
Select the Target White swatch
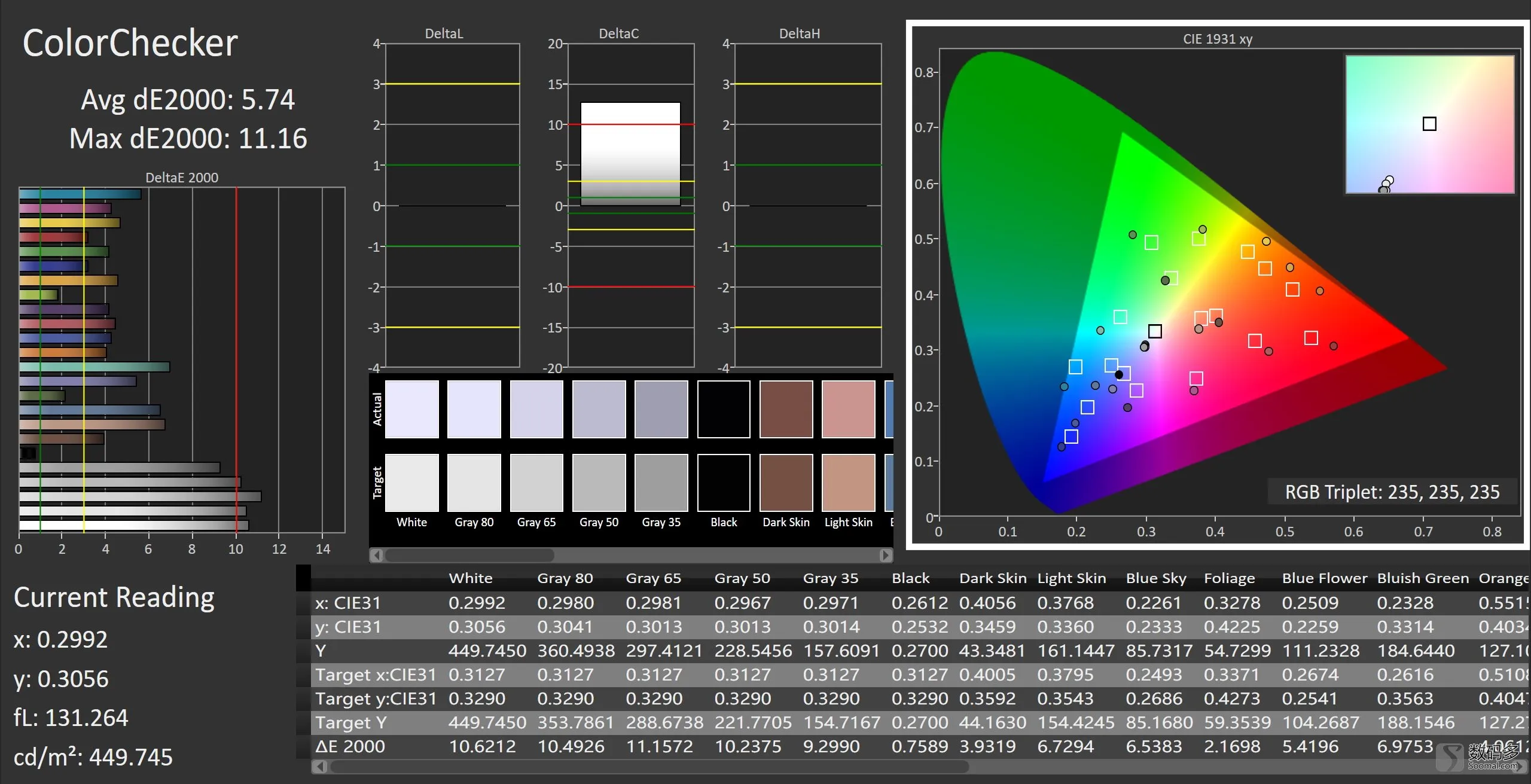(x=411, y=482)
